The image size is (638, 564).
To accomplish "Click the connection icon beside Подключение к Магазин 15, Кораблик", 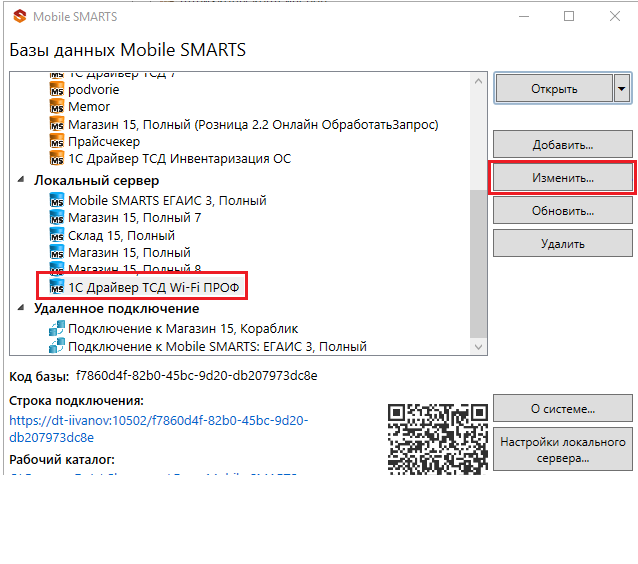I will [57, 328].
